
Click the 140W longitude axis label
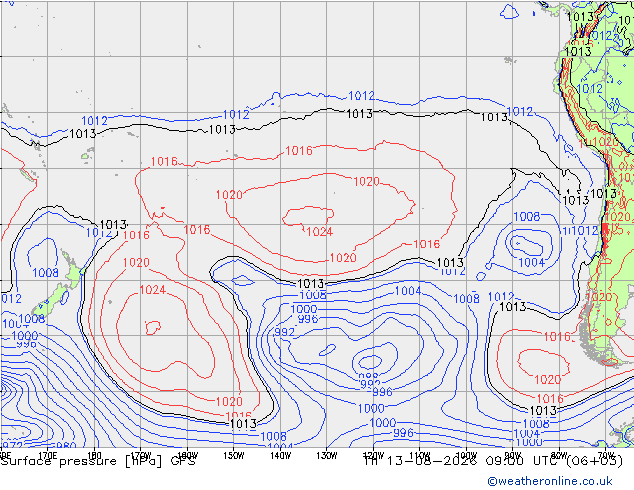pyautogui.click(x=280, y=456)
